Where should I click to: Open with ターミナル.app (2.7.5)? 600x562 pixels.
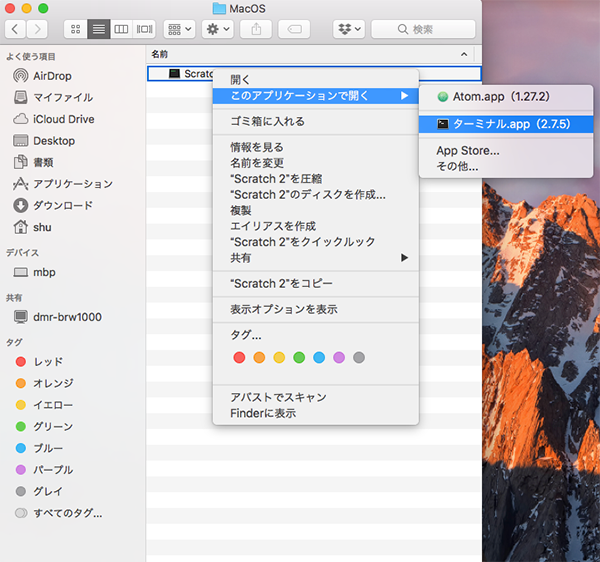coord(506,124)
